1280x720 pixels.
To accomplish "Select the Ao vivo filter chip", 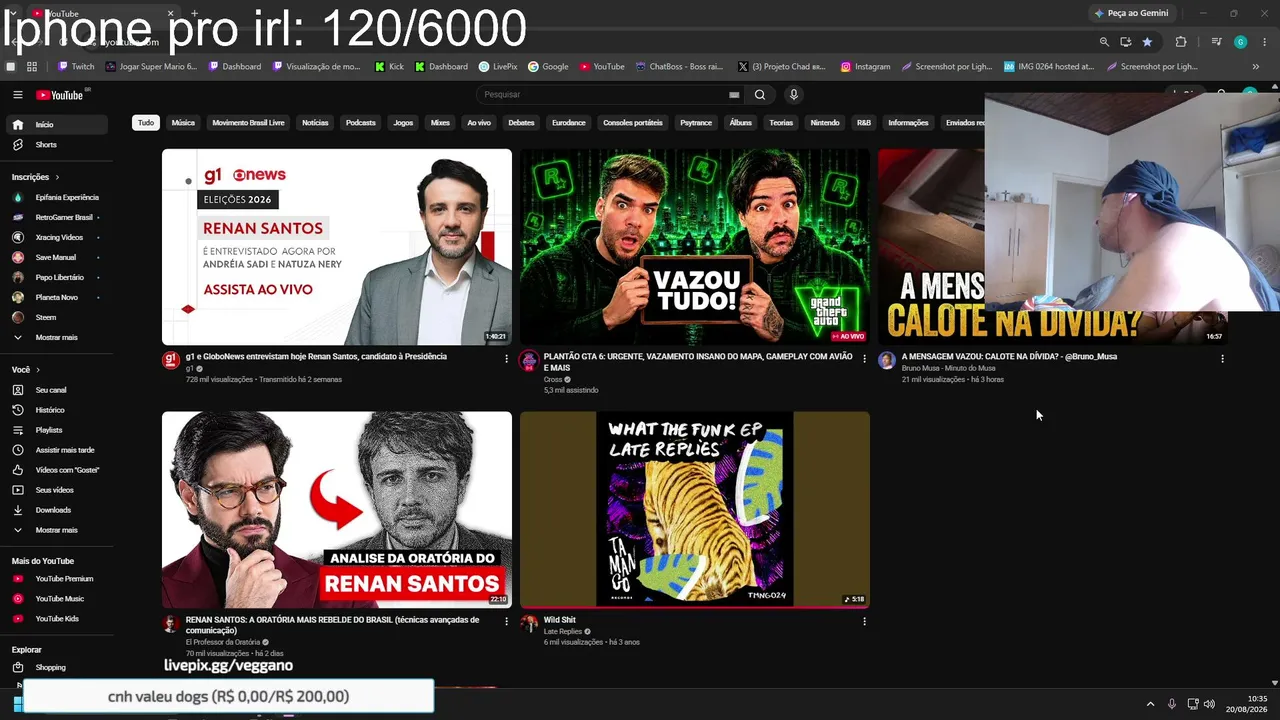I will pyautogui.click(x=479, y=123).
